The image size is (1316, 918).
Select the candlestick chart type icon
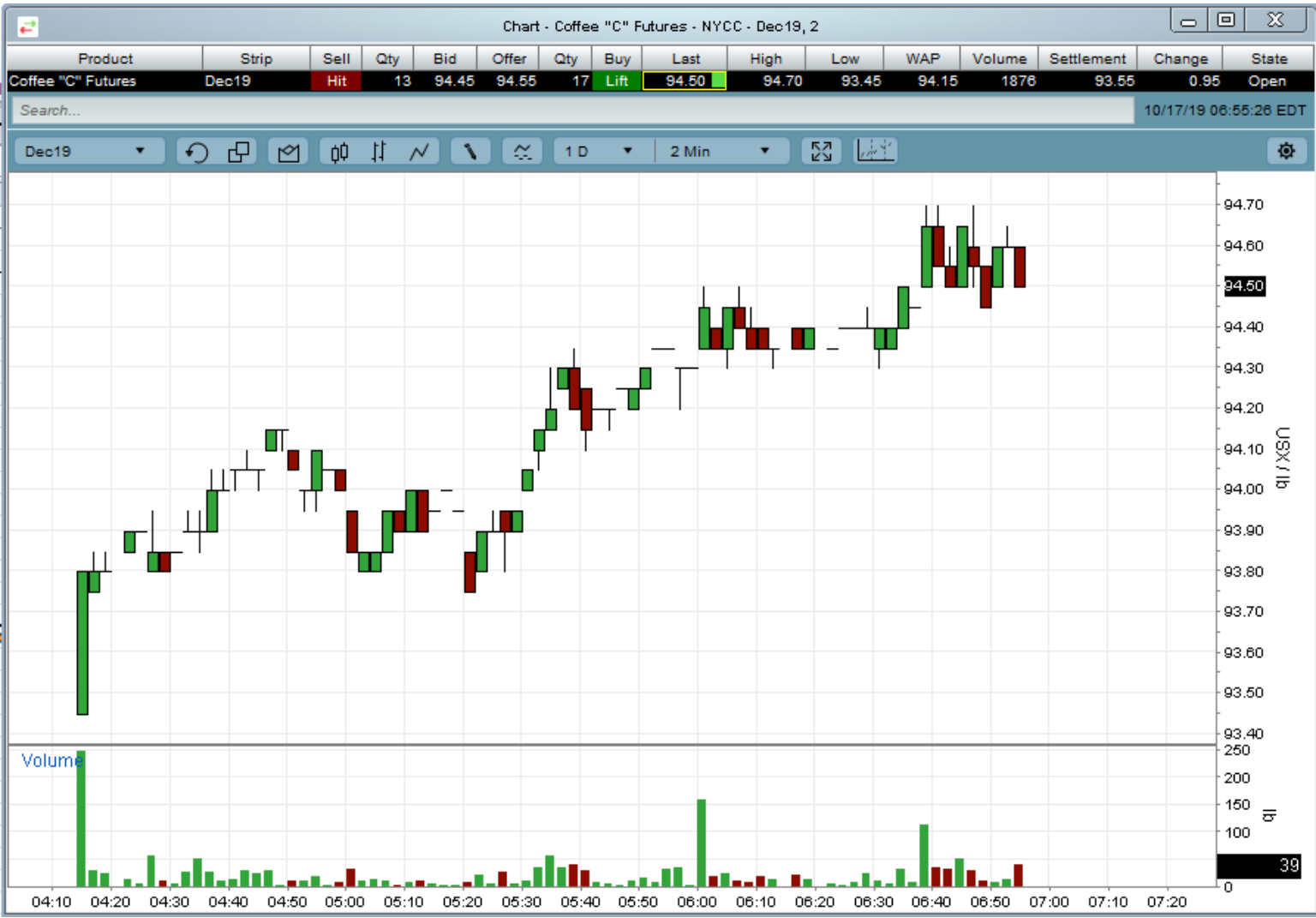click(339, 152)
